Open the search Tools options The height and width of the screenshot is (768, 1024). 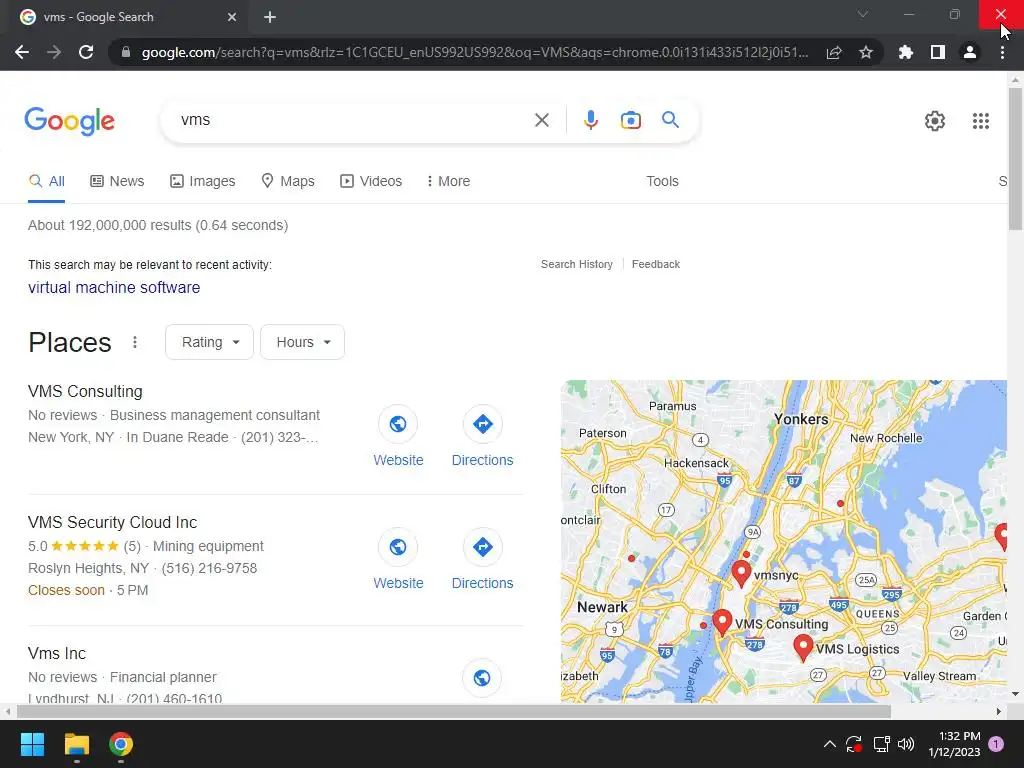662,181
